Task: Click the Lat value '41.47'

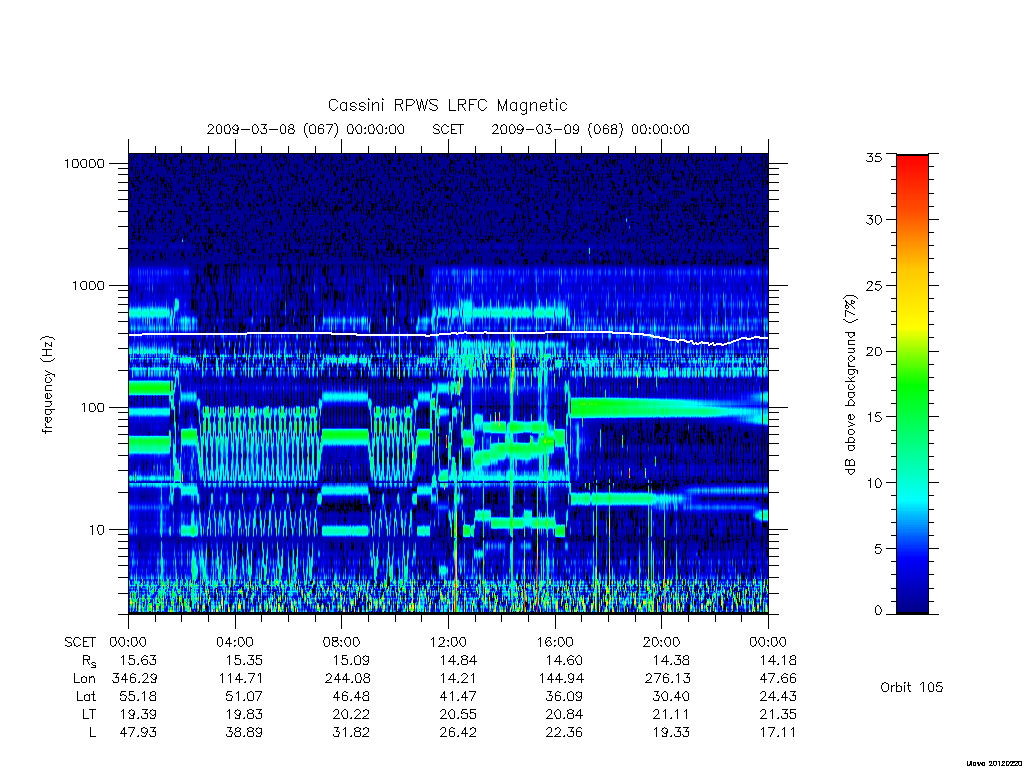Action: coord(458,696)
